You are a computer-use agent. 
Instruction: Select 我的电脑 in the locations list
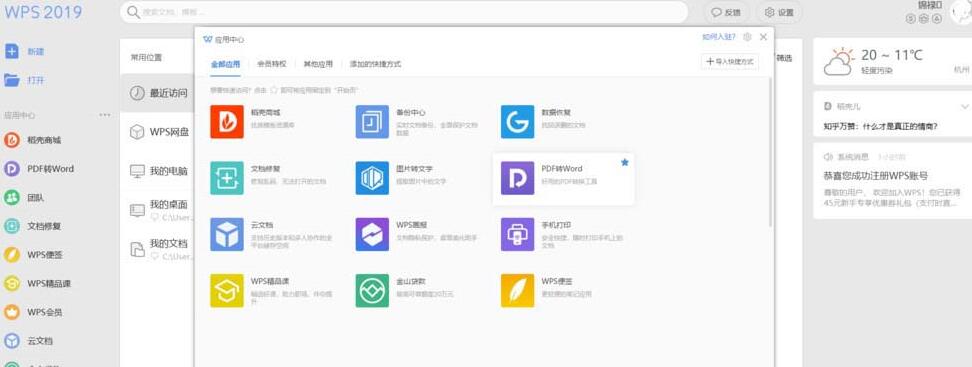157,171
